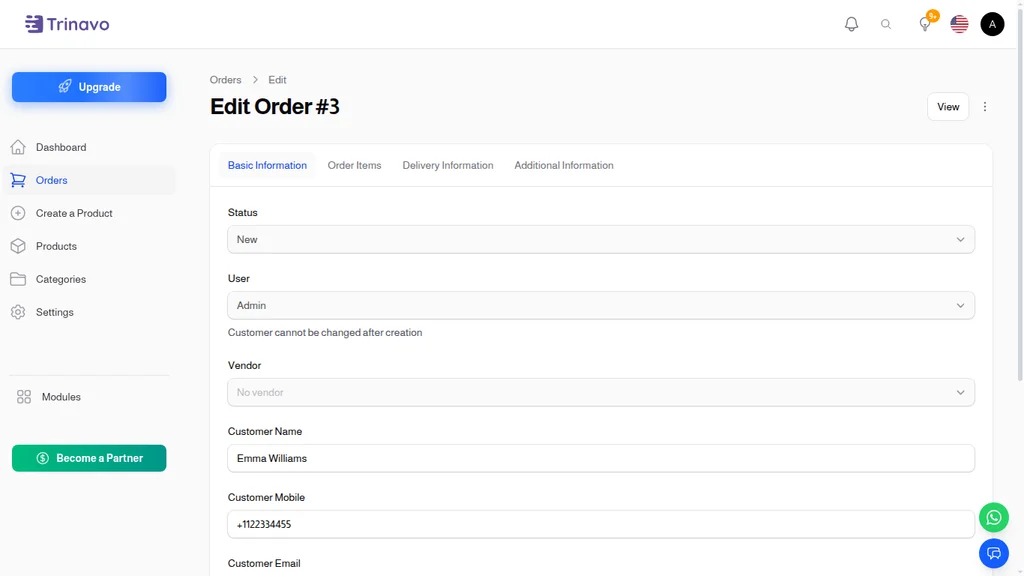Screen dimensions: 1024x576
Task: Change language via US flag icon
Action: click(x=959, y=24)
